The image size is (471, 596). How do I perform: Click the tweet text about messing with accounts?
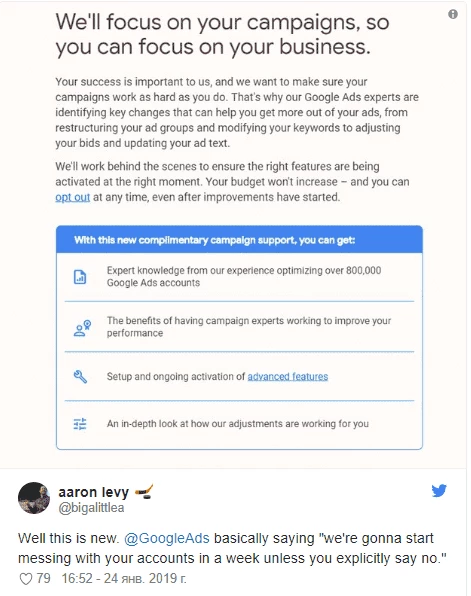[x=232, y=548]
